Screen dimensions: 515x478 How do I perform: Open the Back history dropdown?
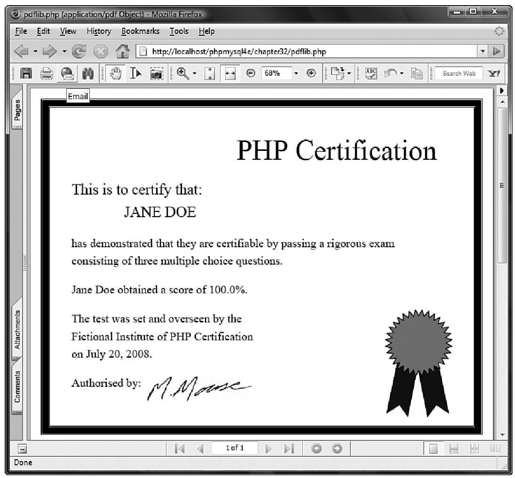coord(35,51)
